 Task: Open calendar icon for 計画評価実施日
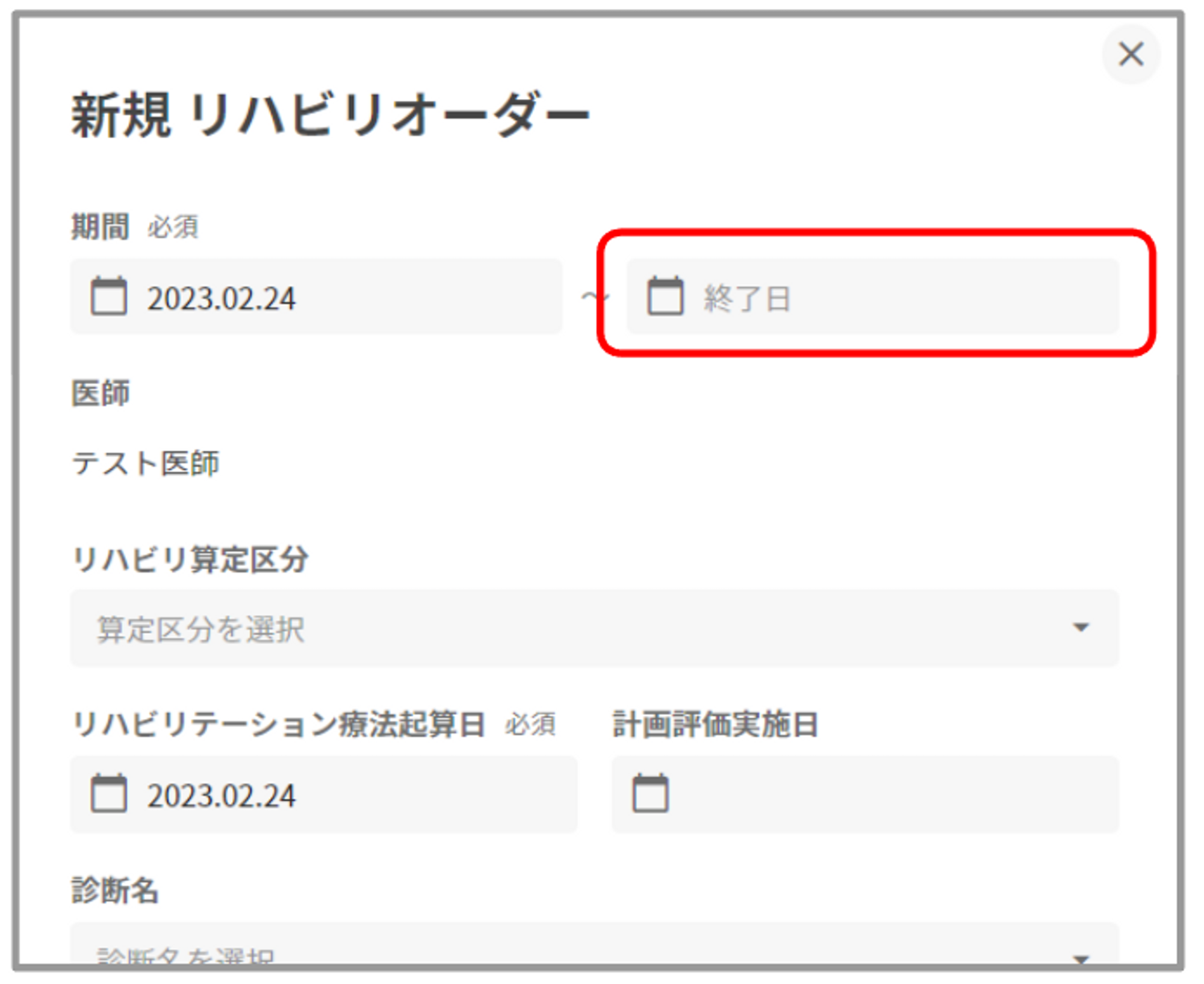click(650, 793)
